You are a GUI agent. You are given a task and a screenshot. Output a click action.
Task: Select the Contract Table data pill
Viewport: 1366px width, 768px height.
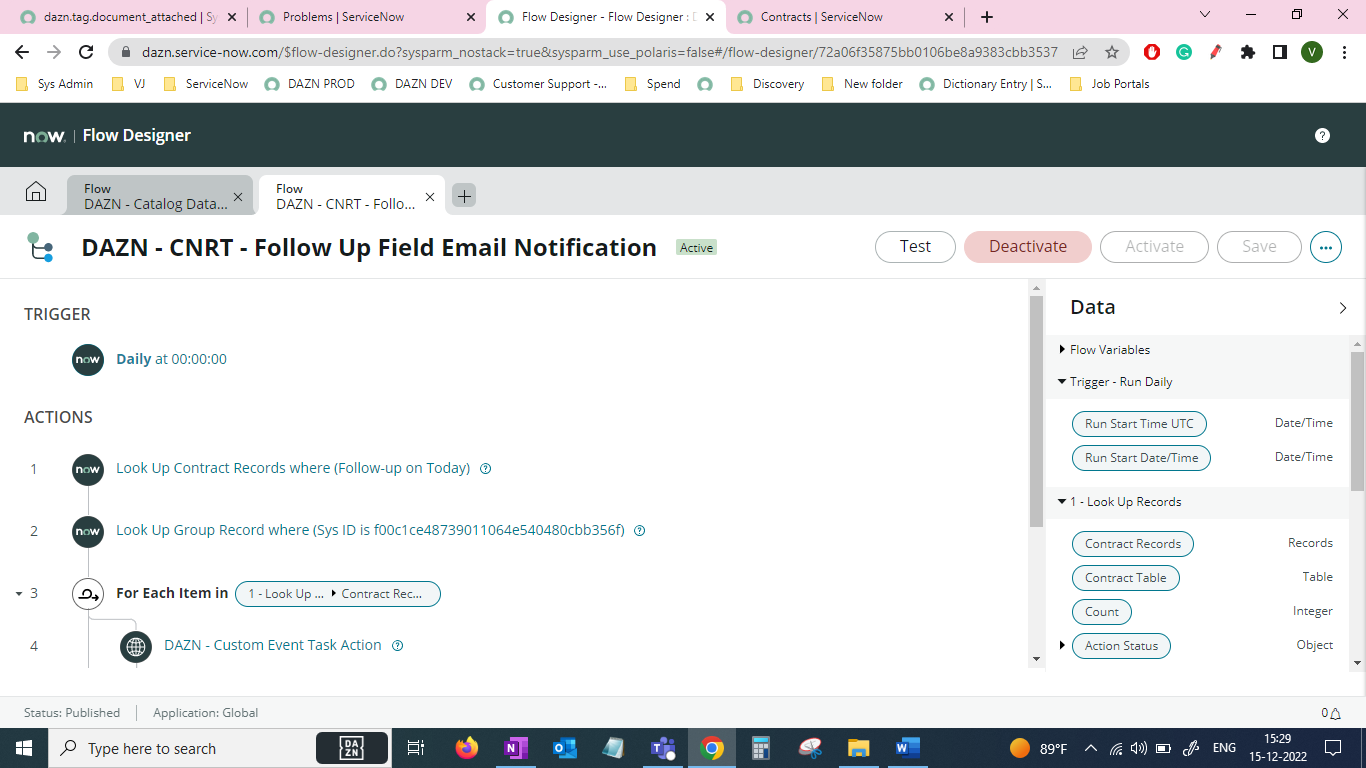pos(1125,578)
